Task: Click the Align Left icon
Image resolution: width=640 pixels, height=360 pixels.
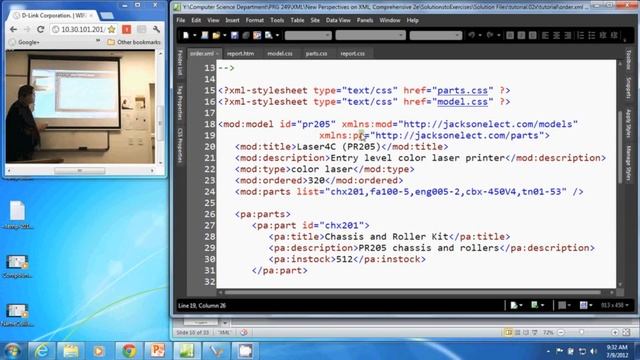Action: pyautogui.click(x=545, y=36)
